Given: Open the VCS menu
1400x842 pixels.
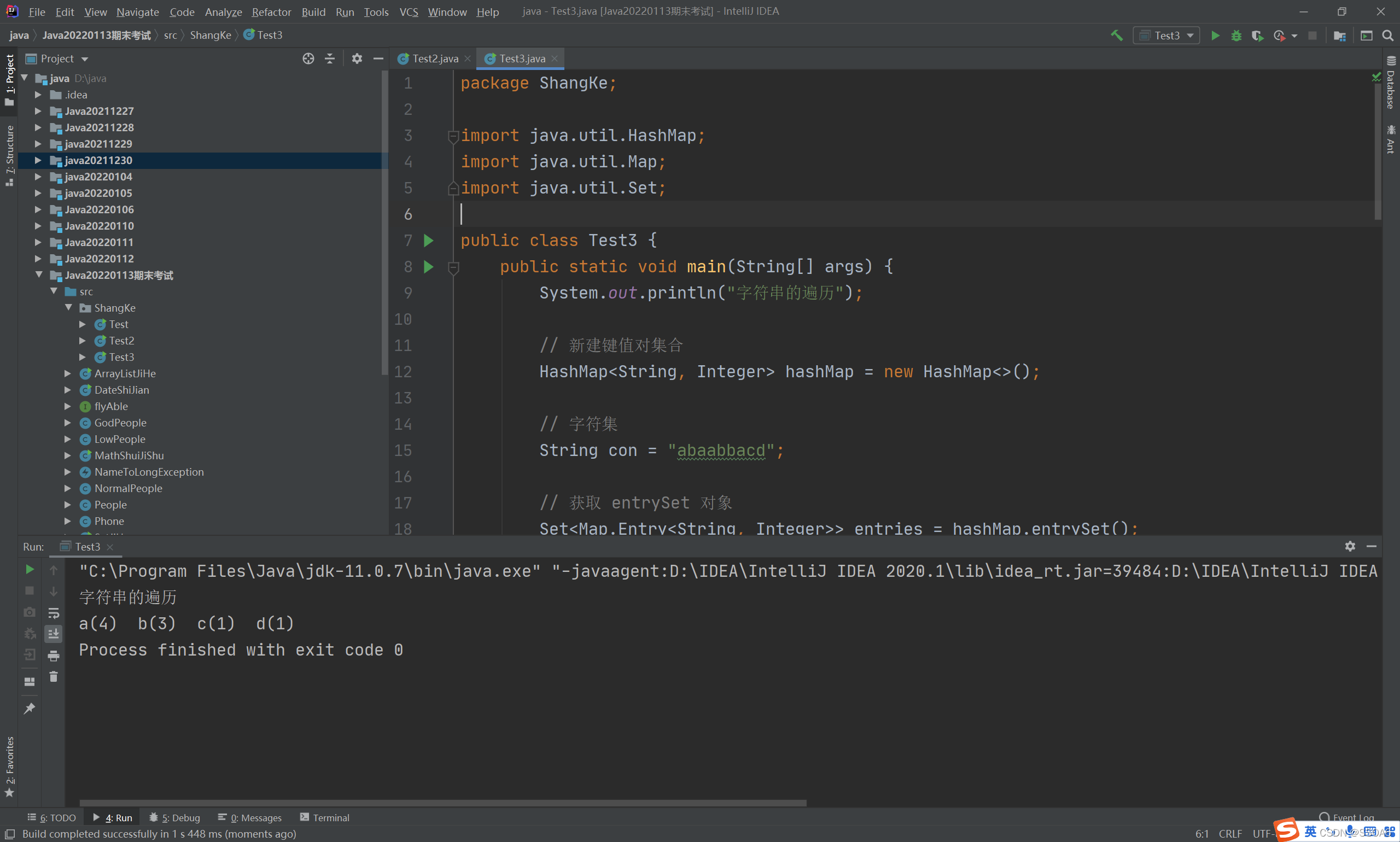Looking at the screenshot, I should point(409,12).
